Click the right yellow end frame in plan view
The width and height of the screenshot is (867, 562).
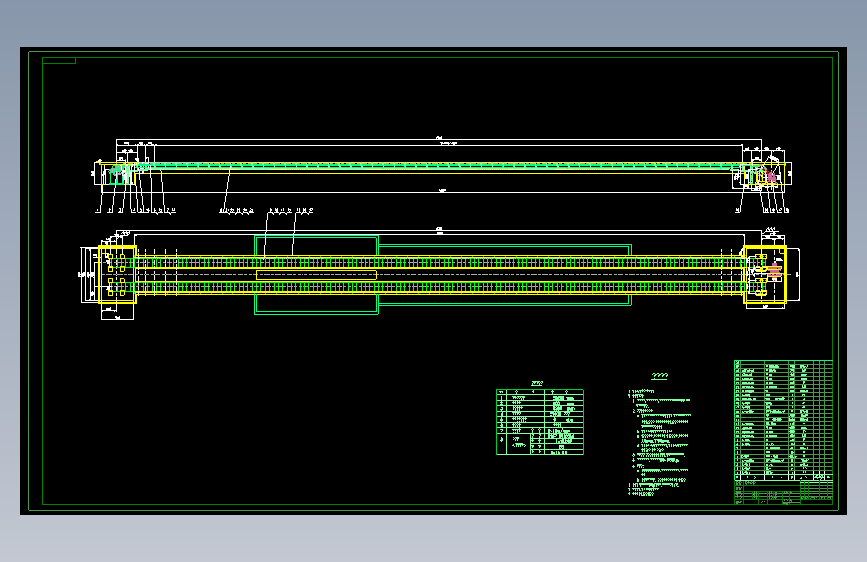[765, 274]
